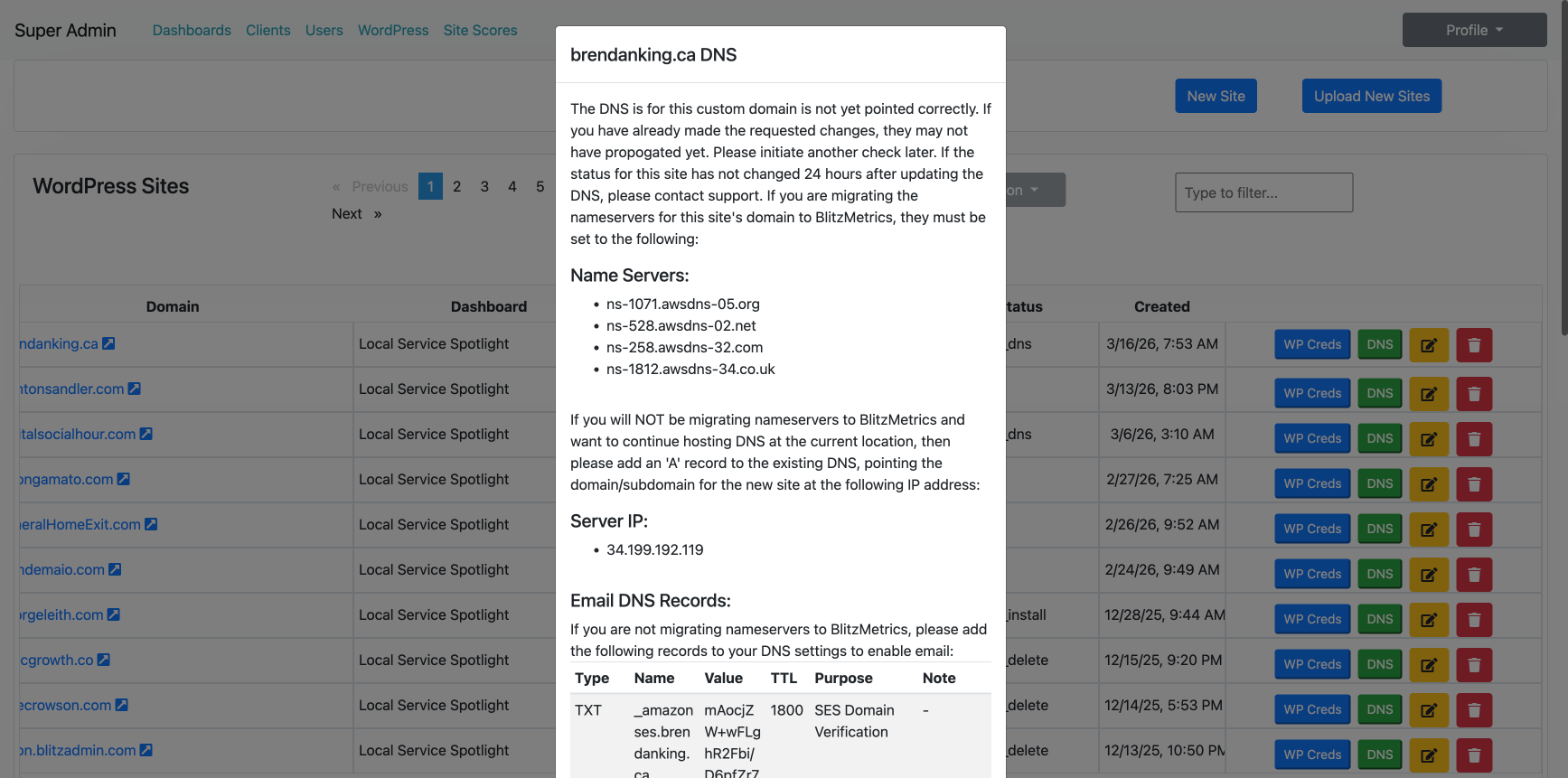
Task: Open ongamato.com via its external link icon
Action: point(121,479)
